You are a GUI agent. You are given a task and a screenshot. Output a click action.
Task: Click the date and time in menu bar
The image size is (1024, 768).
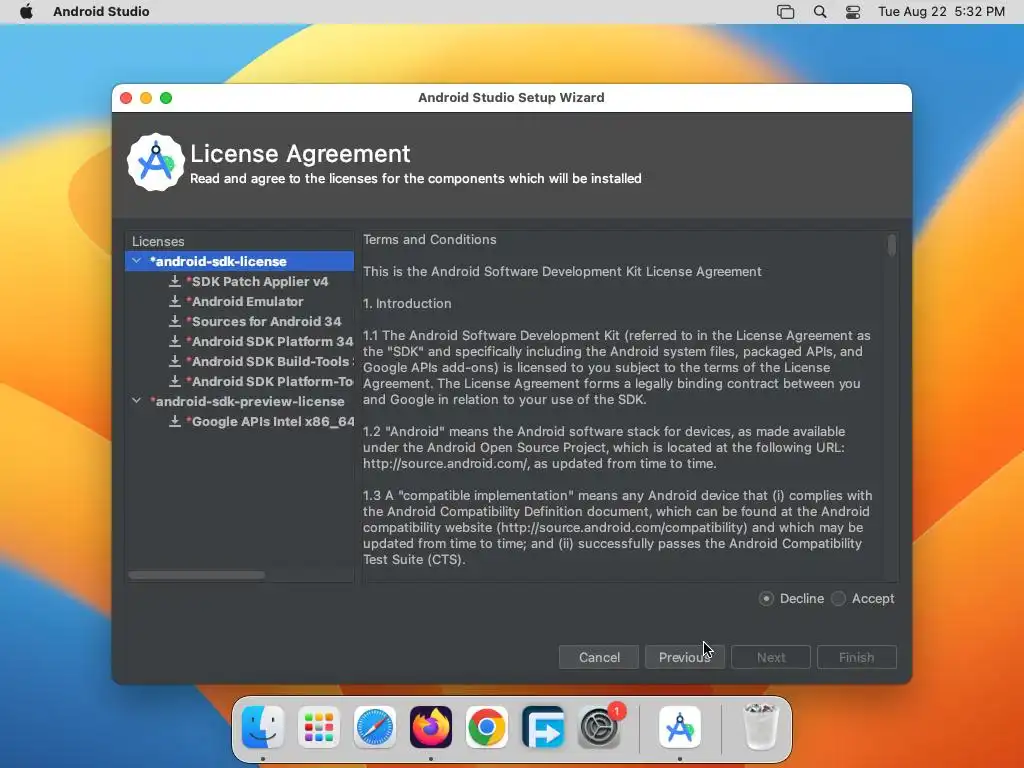point(941,11)
